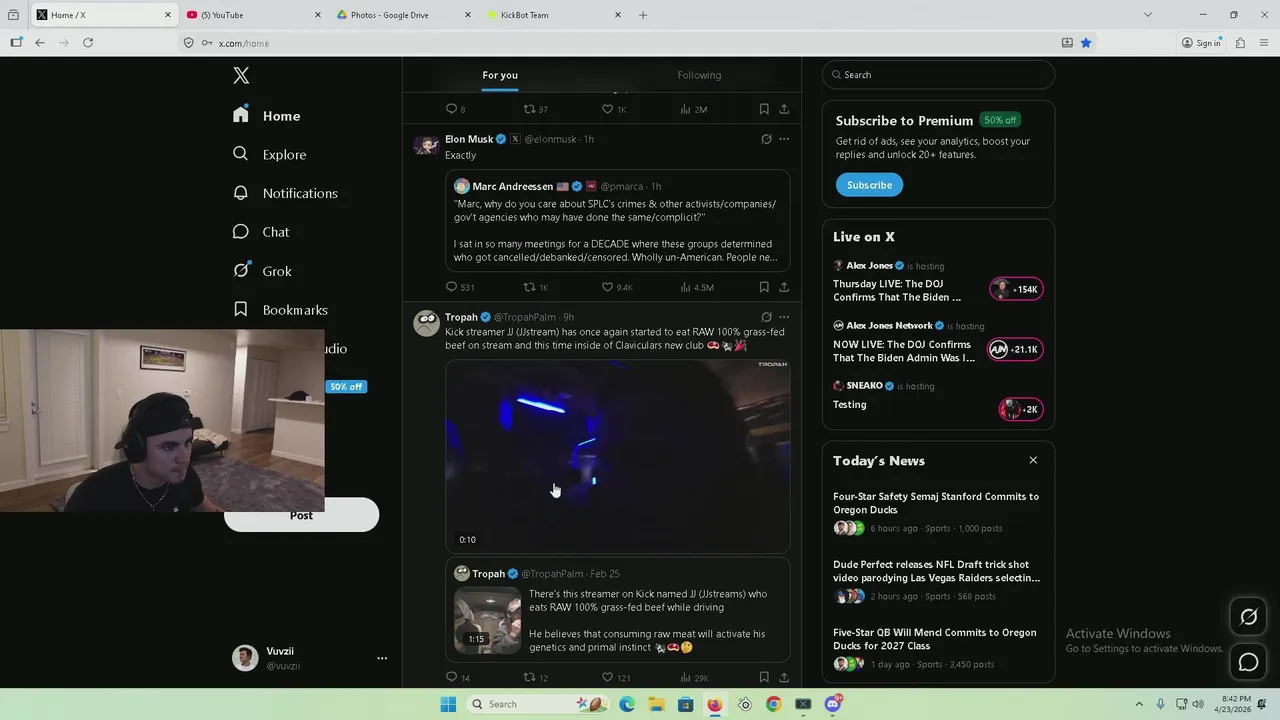
Task: Open the browser application menu button
Action: pyautogui.click(x=1265, y=43)
